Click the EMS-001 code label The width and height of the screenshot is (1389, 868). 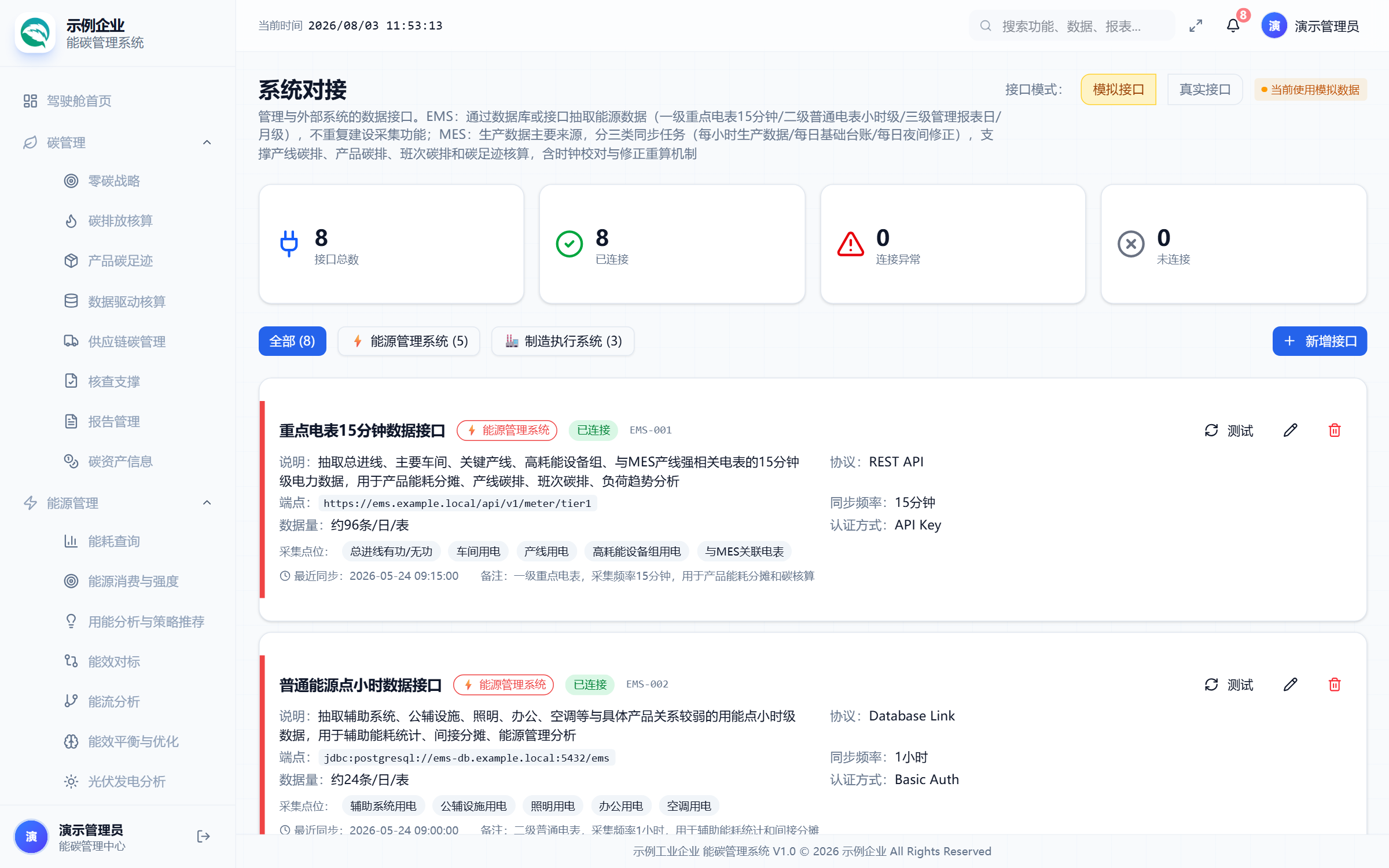[x=651, y=430]
